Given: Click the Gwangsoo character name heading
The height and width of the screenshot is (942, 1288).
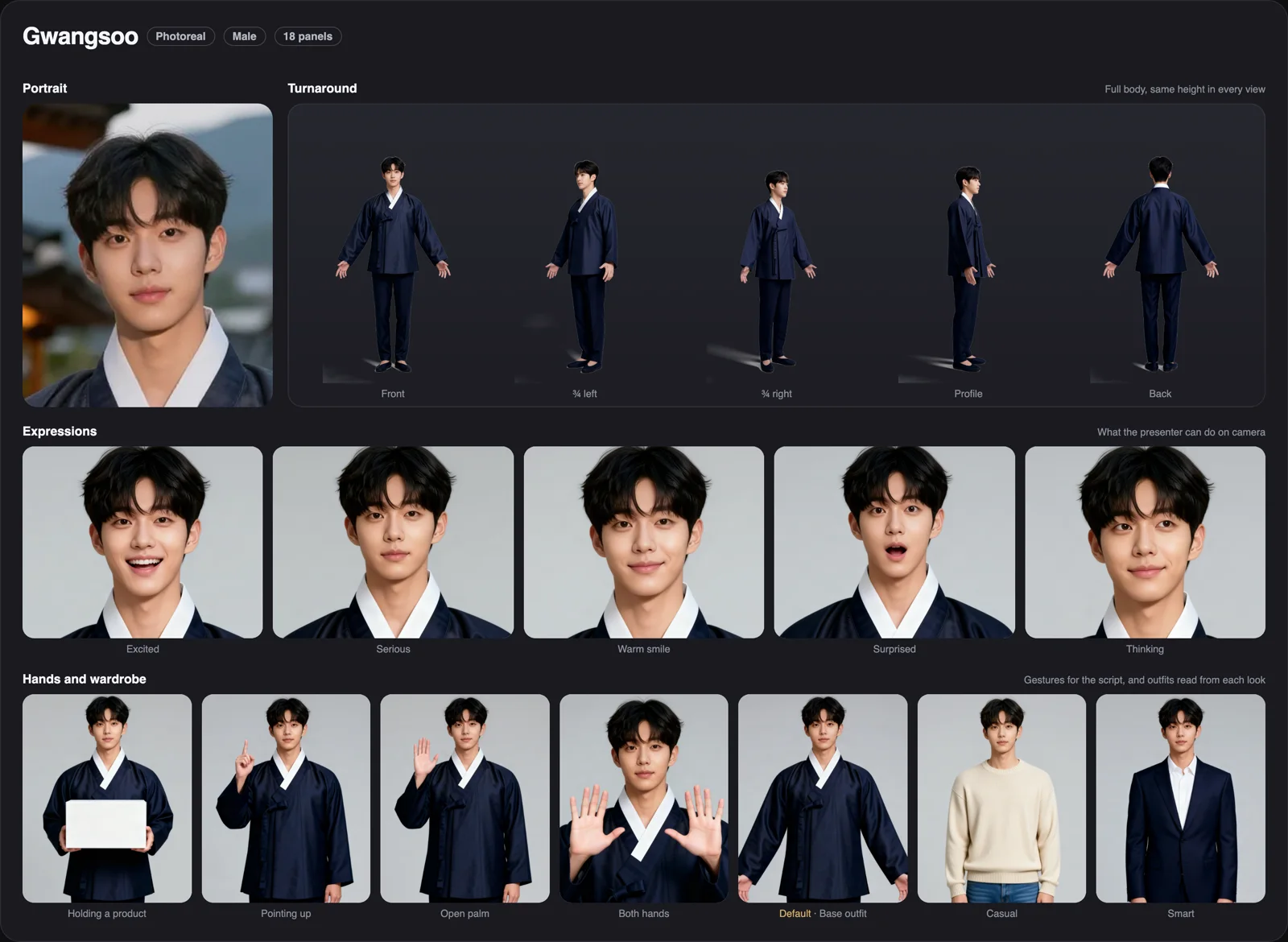Looking at the screenshot, I should coord(80,36).
